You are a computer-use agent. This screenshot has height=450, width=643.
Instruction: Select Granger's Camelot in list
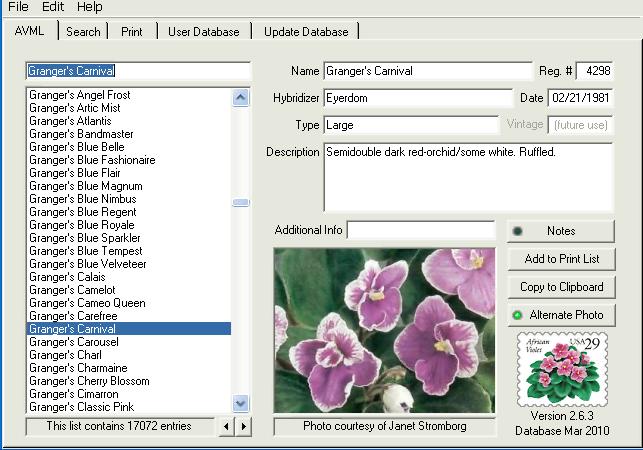129,290
